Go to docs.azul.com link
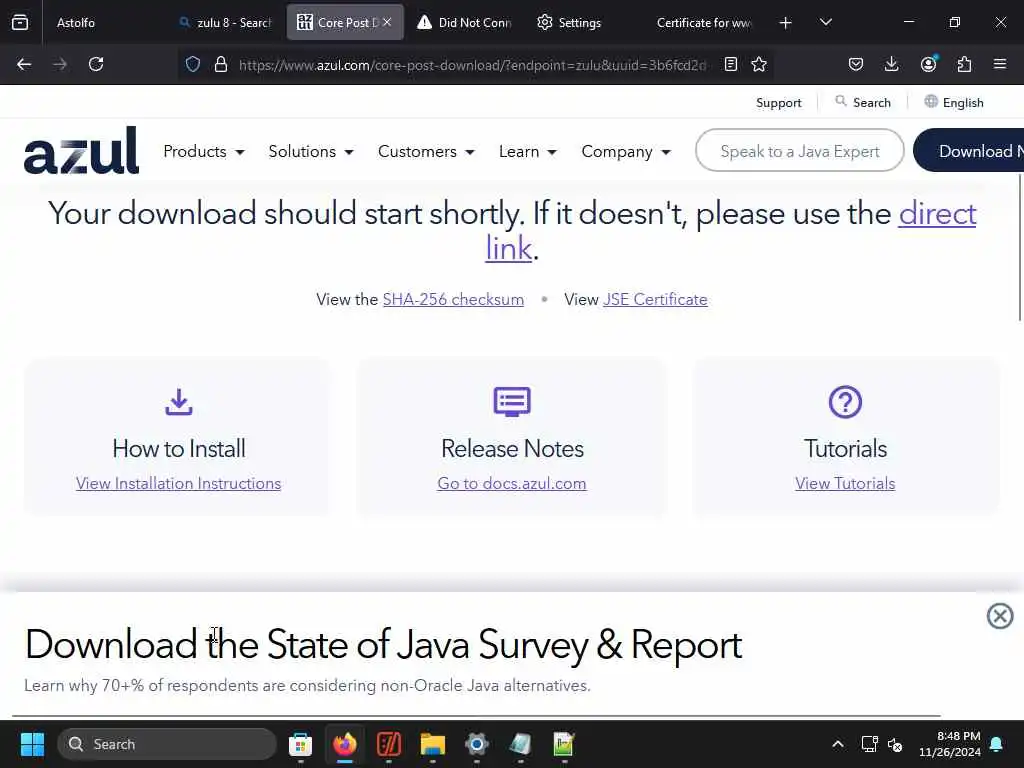 click(512, 483)
